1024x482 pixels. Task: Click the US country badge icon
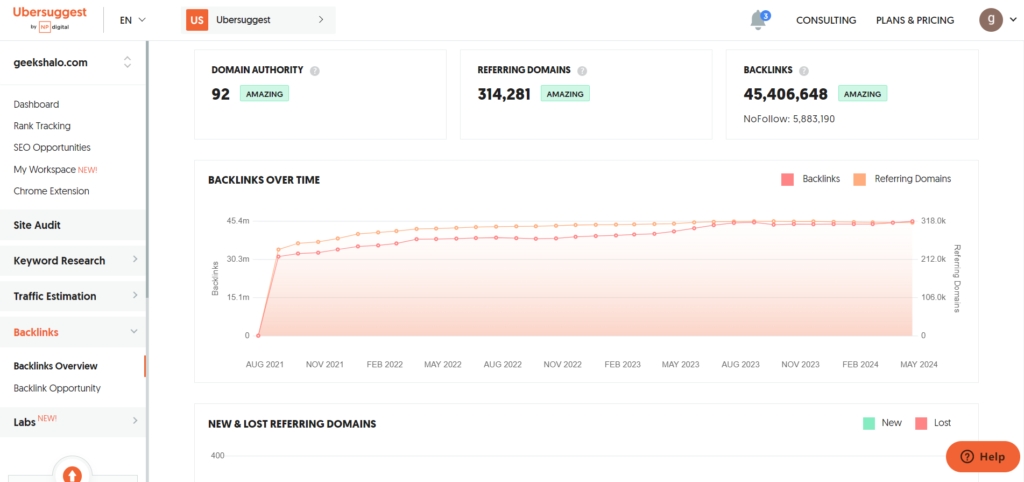tap(197, 20)
